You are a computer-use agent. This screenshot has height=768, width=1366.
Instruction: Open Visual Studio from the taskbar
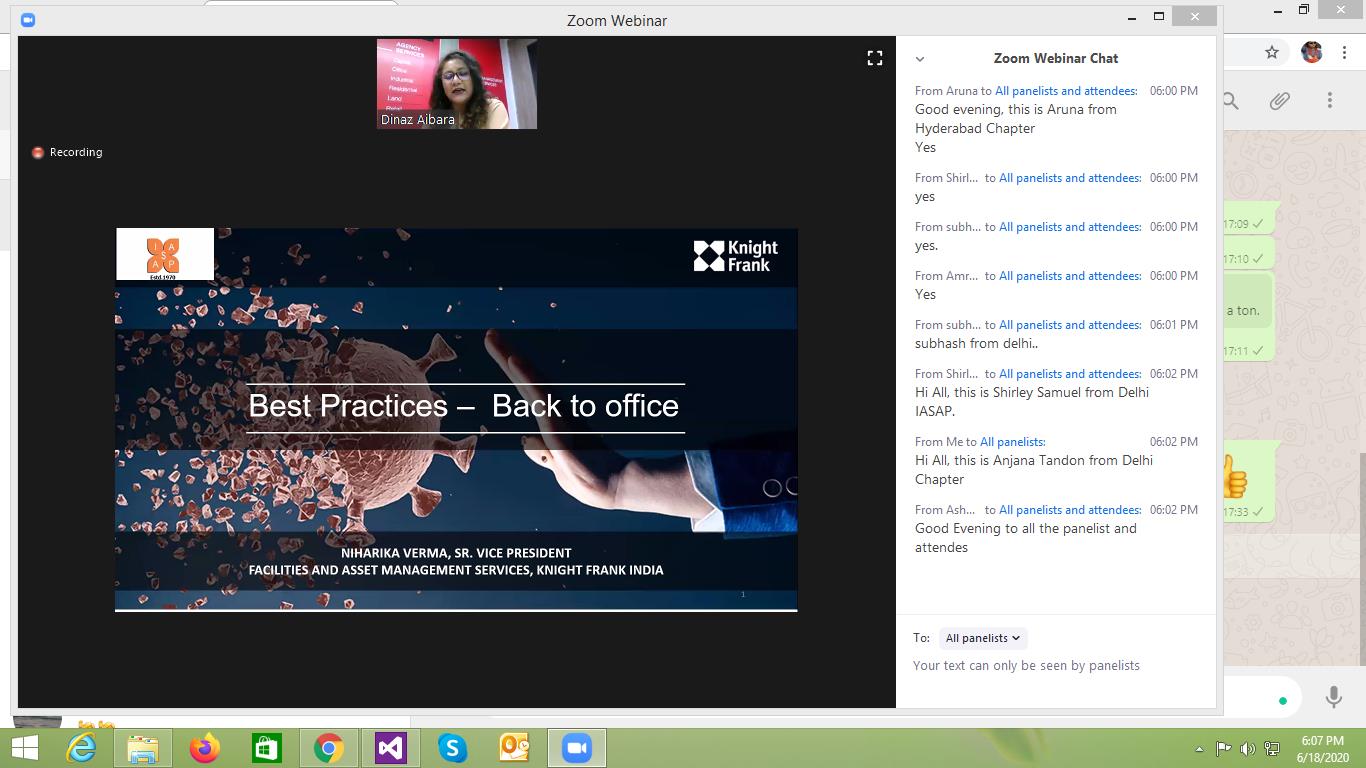coord(391,748)
